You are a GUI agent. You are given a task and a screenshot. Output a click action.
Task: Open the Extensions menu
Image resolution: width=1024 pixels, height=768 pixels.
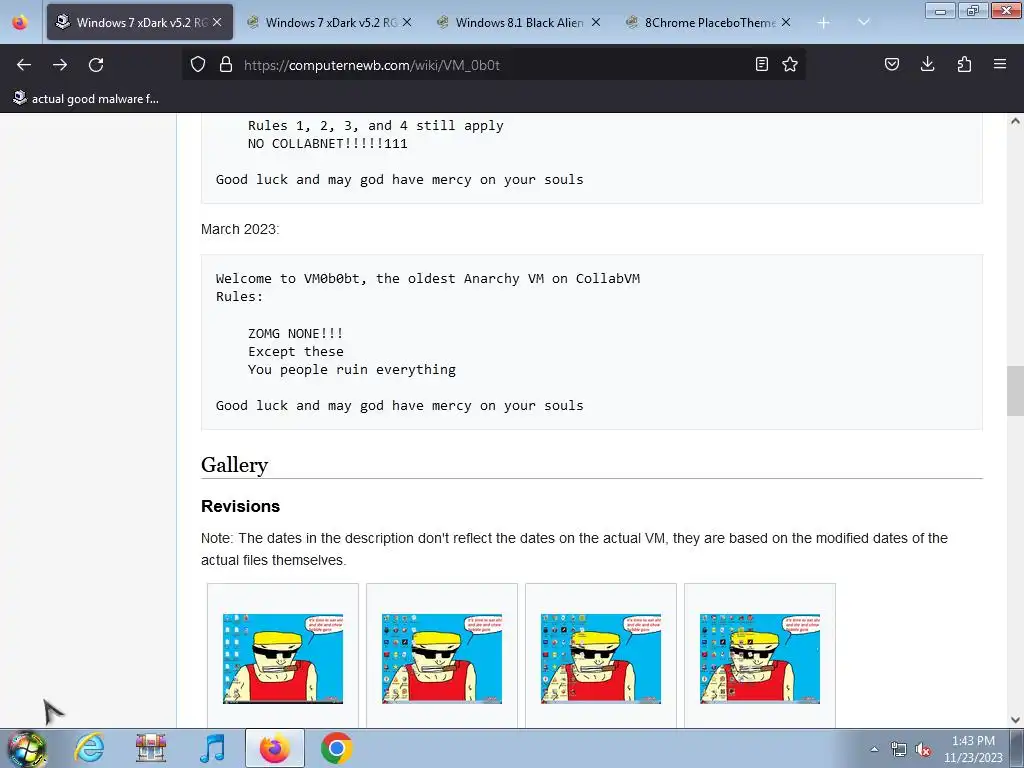964,64
